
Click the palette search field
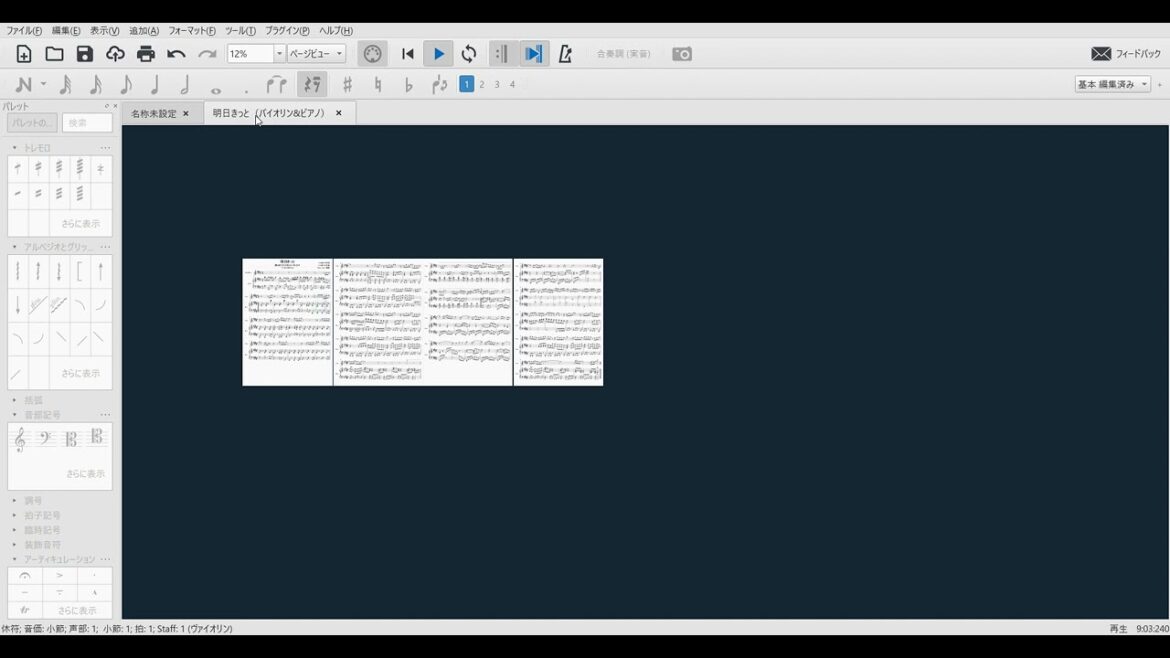tap(87, 123)
